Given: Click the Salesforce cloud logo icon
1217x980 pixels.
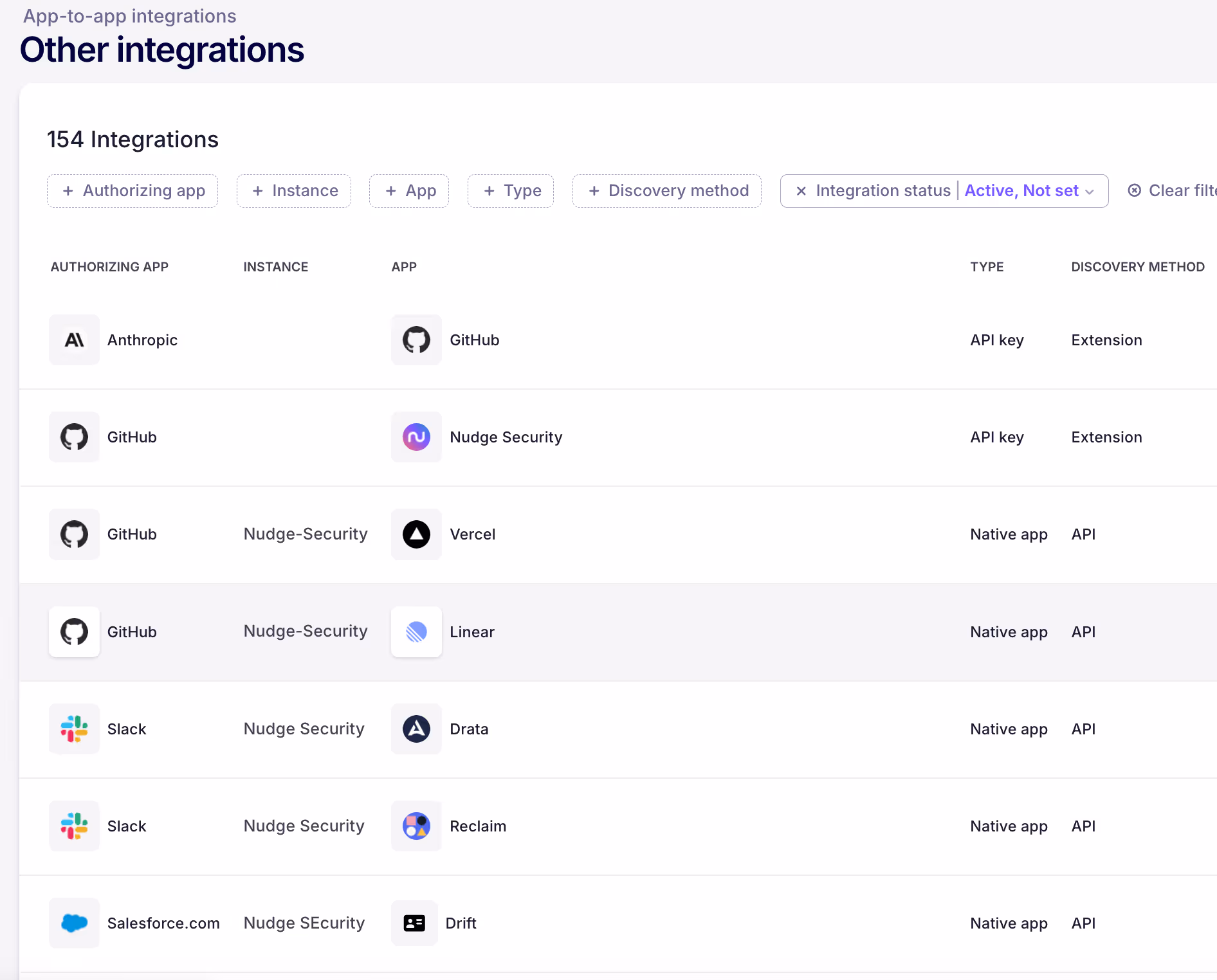Looking at the screenshot, I should click(x=75, y=923).
